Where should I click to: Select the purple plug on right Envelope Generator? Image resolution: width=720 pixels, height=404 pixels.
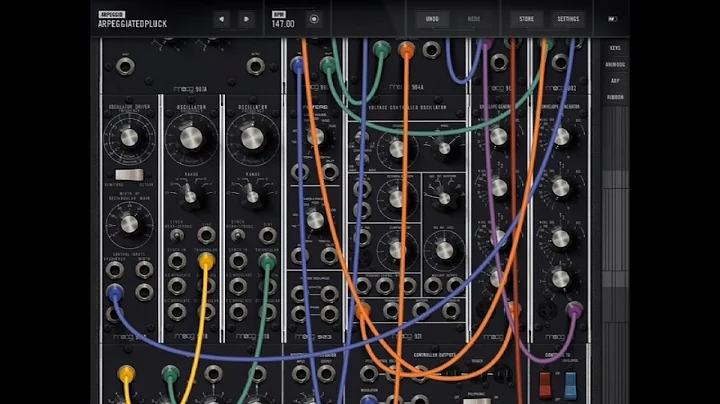click(574, 310)
